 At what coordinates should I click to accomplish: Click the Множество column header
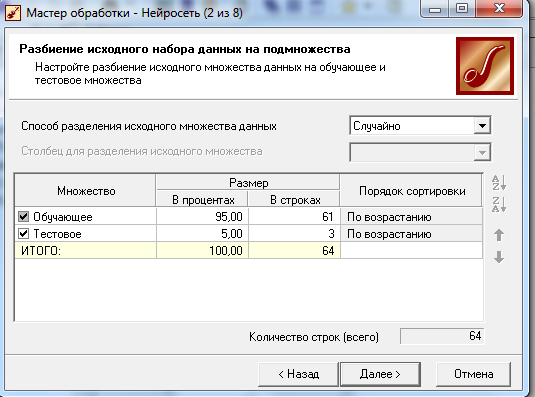(x=85, y=190)
